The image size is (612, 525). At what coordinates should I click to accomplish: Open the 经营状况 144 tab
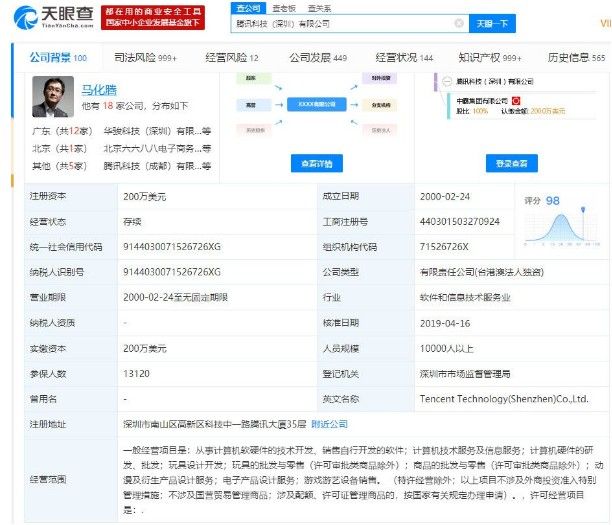coord(404,58)
